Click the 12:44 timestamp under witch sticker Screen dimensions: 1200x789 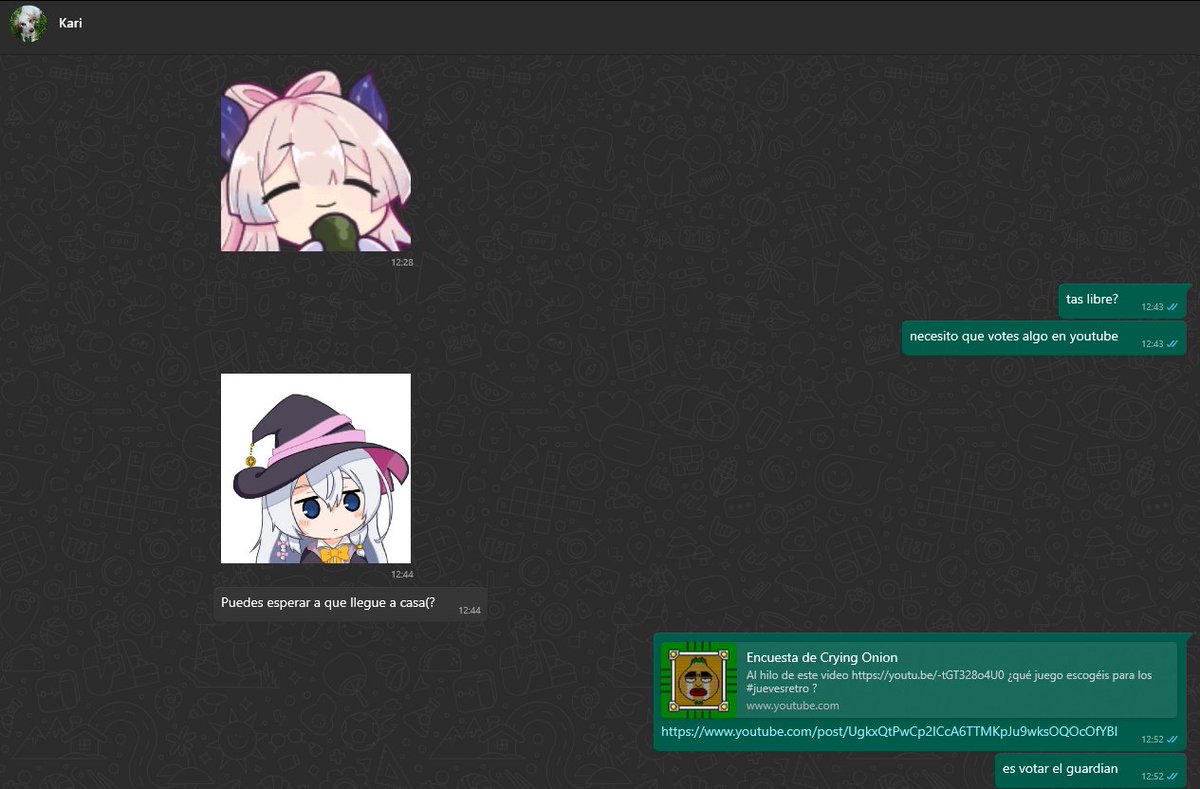[x=402, y=574]
